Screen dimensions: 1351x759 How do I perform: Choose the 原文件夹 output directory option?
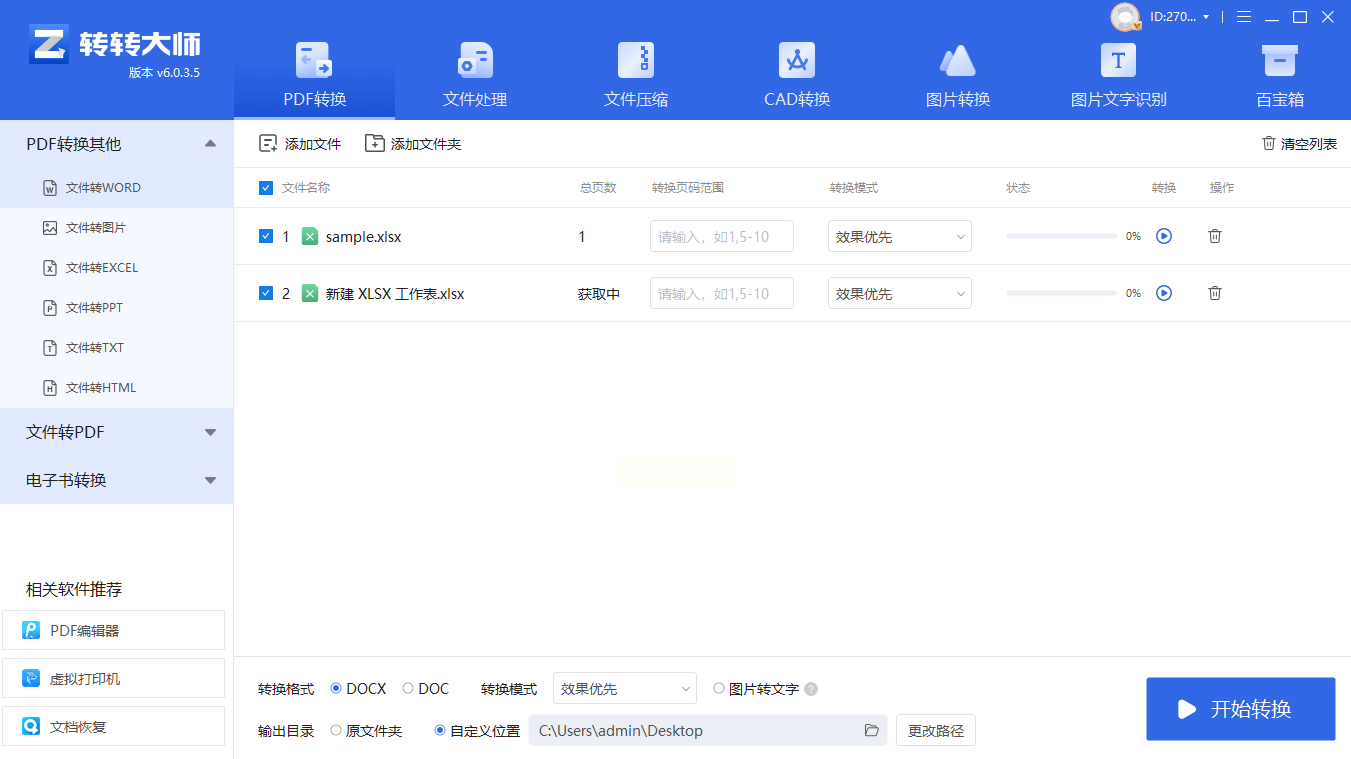pyautogui.click(x=336, y=731)
